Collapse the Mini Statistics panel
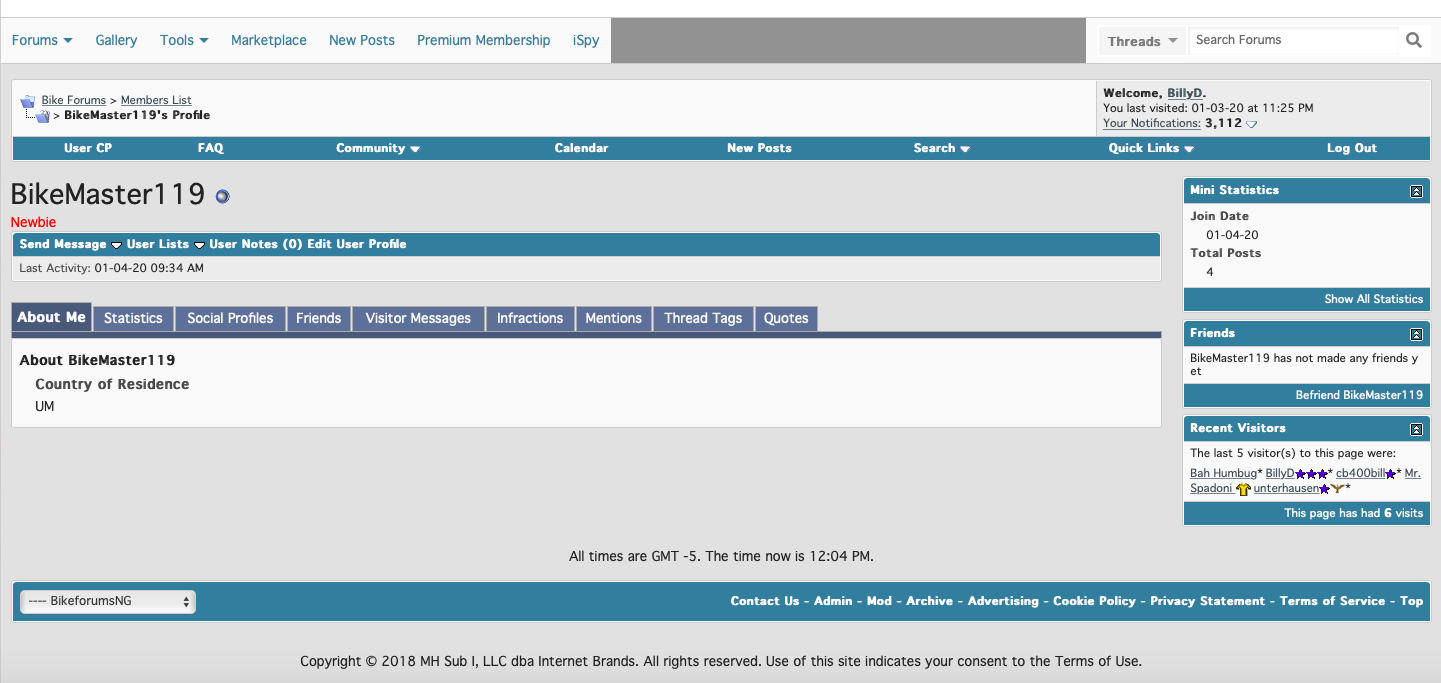1441x683 pixels. (1416, 191)
